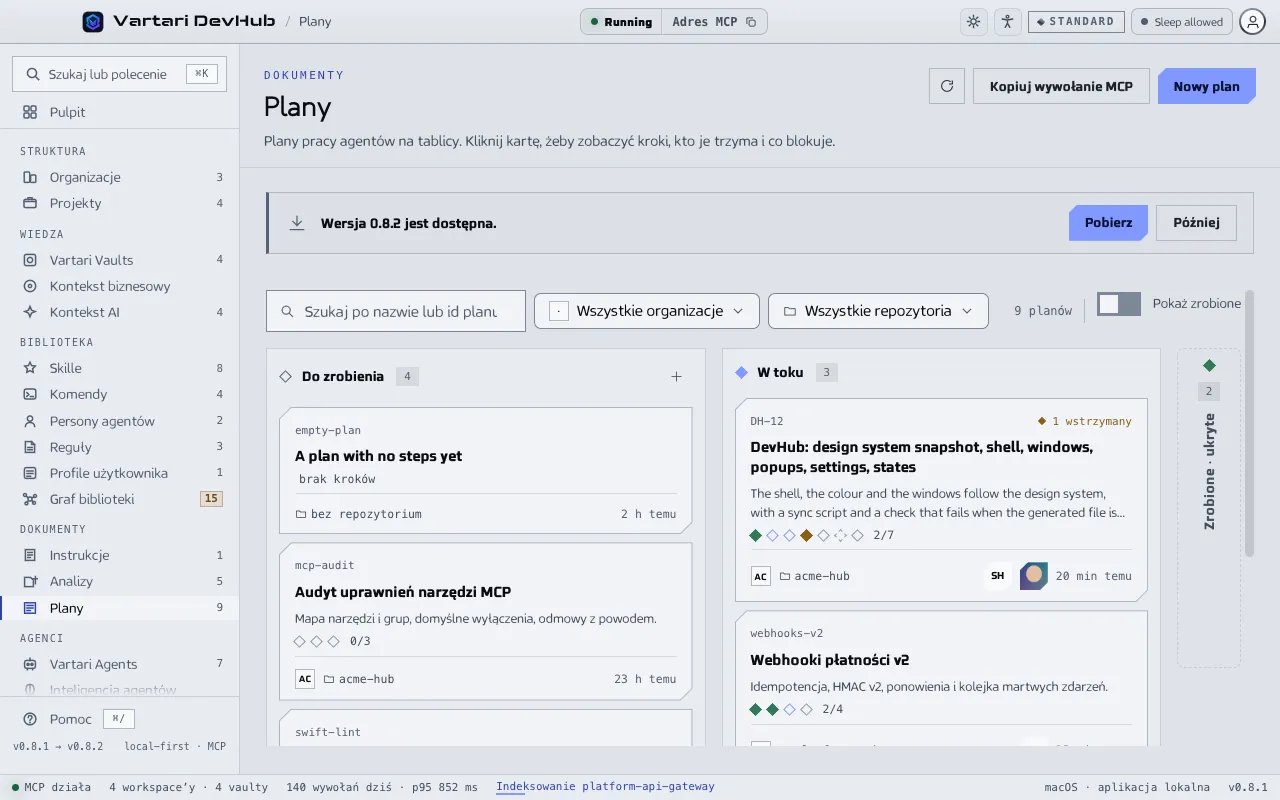Focus the plan name search field
This screenshot has height=800, width=1280.
coord(396,311)
